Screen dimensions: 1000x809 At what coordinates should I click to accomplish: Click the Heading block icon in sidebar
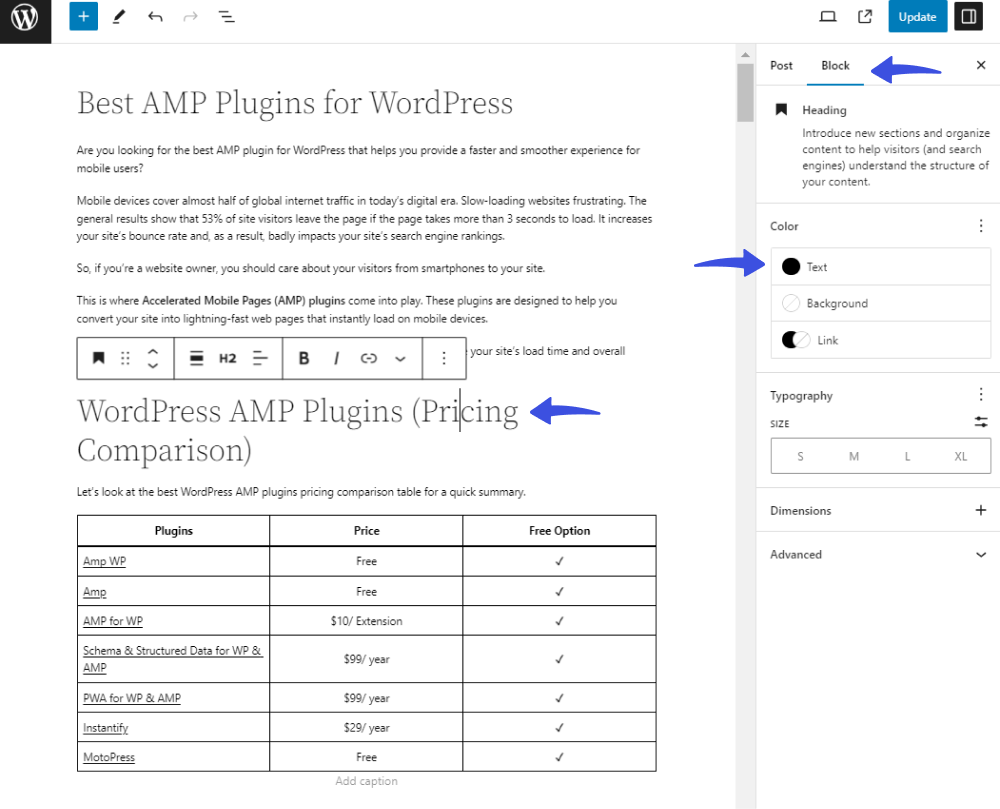pyautogui.click(x=781, y=110)
